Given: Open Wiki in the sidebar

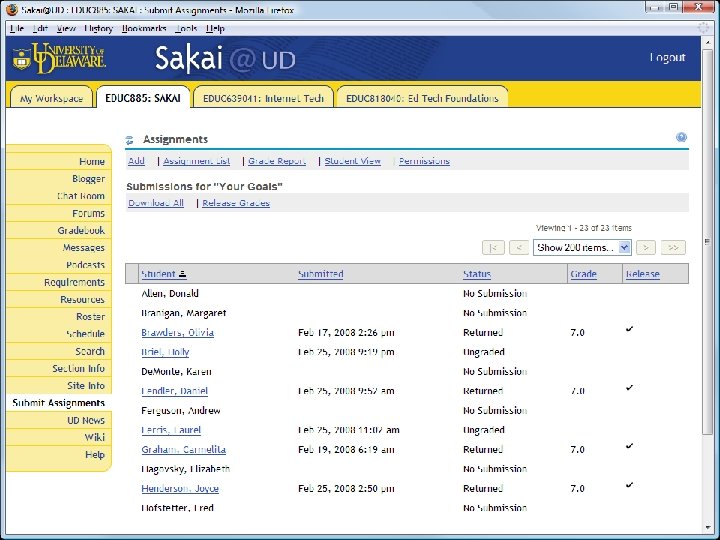Looking at the screenshot, I should coord(95,437).
